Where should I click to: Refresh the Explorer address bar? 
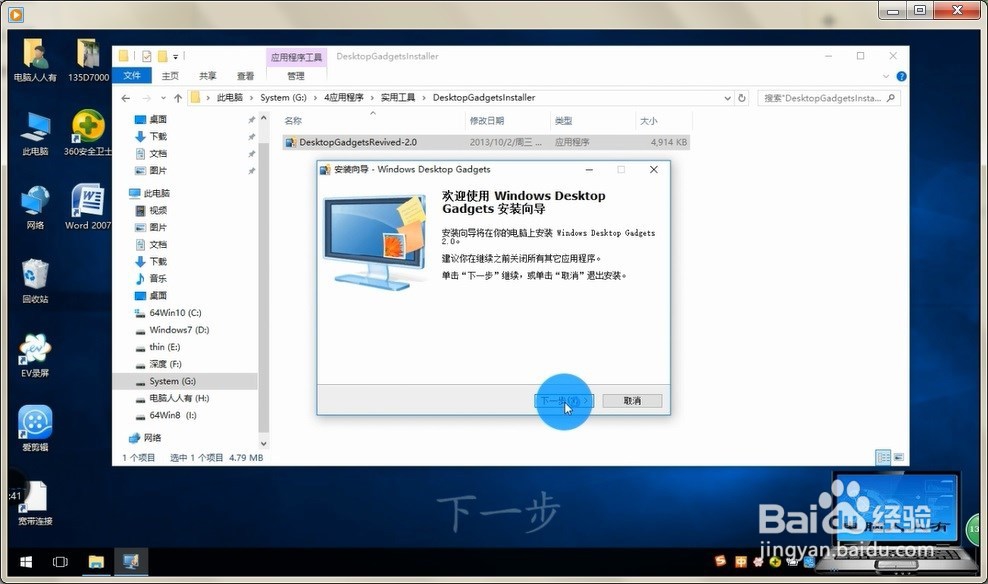coord(742,98)
